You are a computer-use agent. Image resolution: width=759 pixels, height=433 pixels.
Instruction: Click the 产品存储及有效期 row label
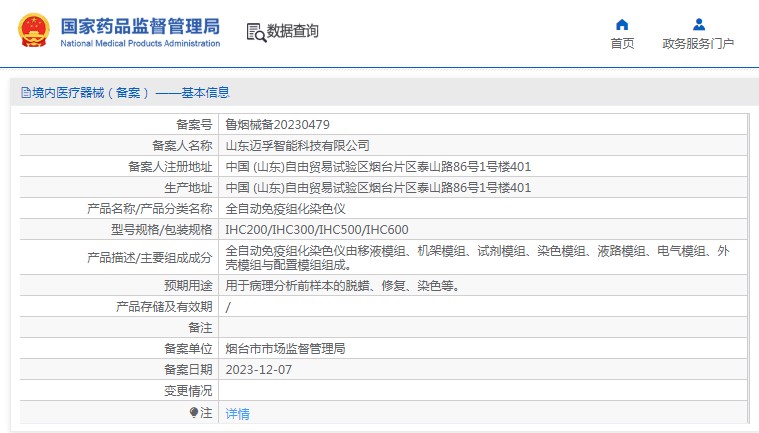[164, 307]
